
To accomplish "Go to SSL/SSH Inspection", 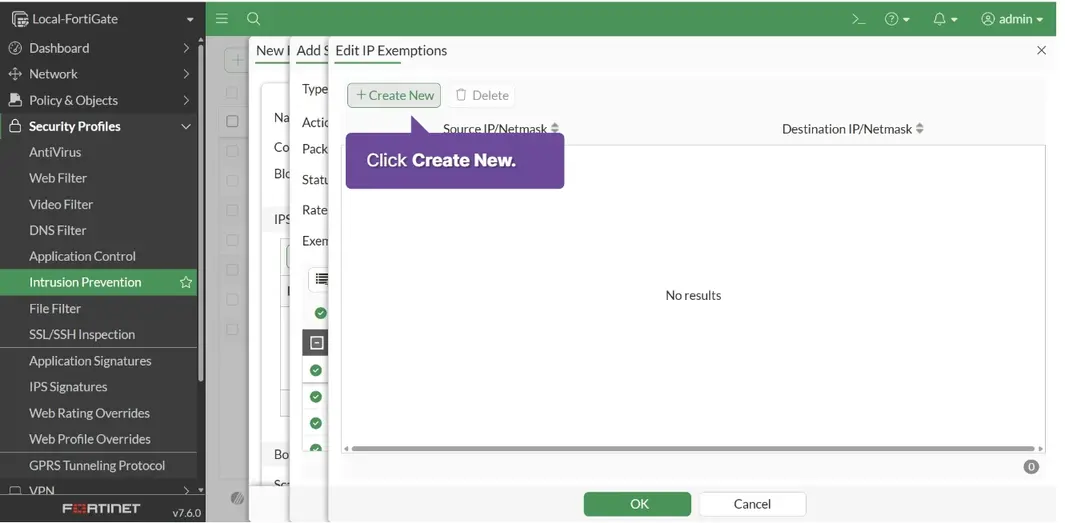I will [x=82, y=334].
